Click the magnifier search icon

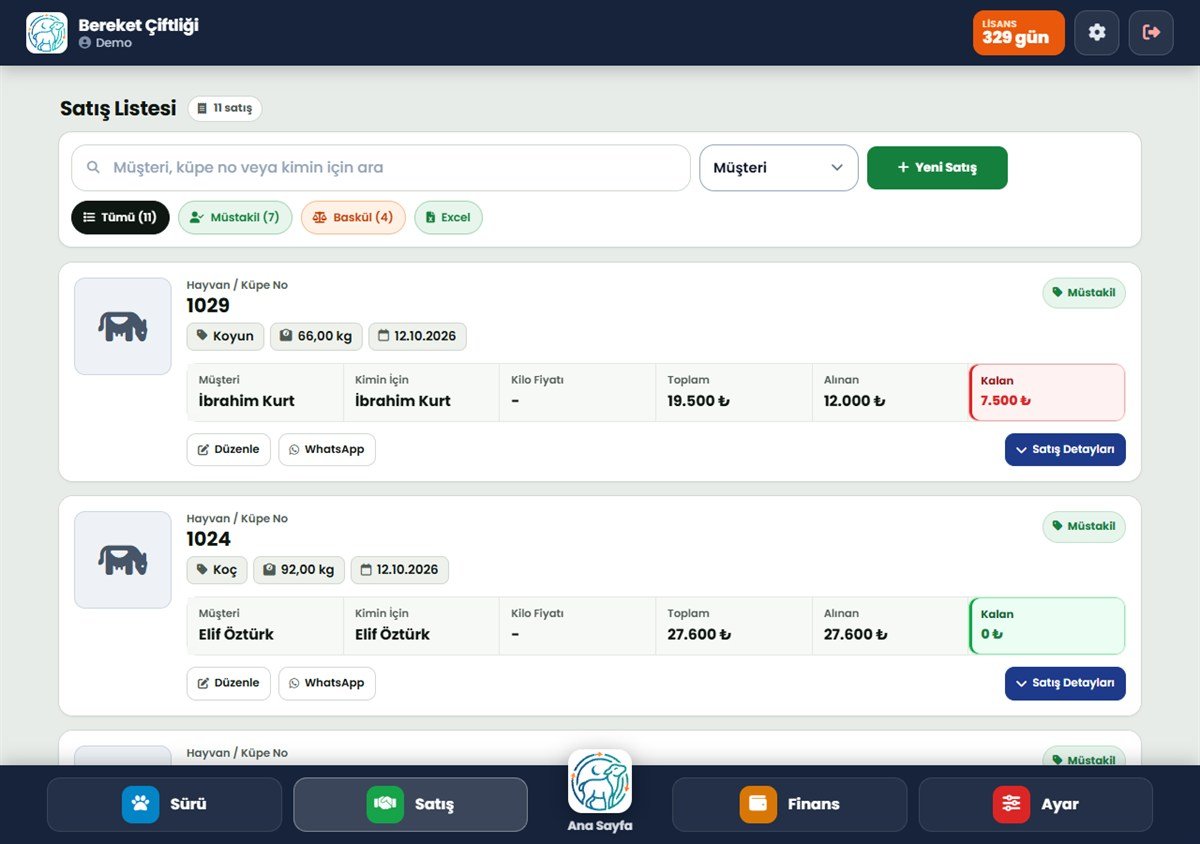93,168
